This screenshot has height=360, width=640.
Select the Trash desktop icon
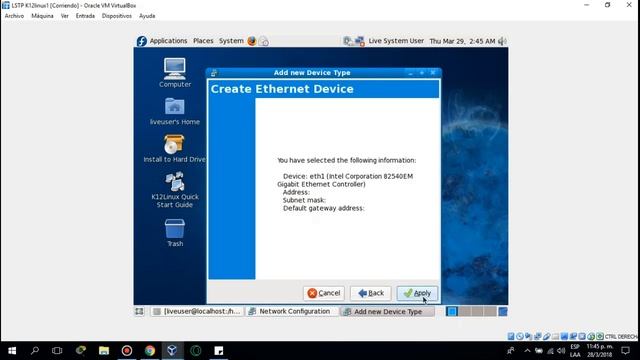tap(175, 233)
